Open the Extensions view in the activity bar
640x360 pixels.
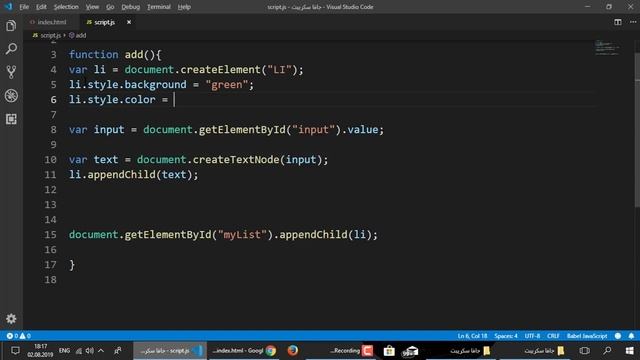tap(11, 119)
